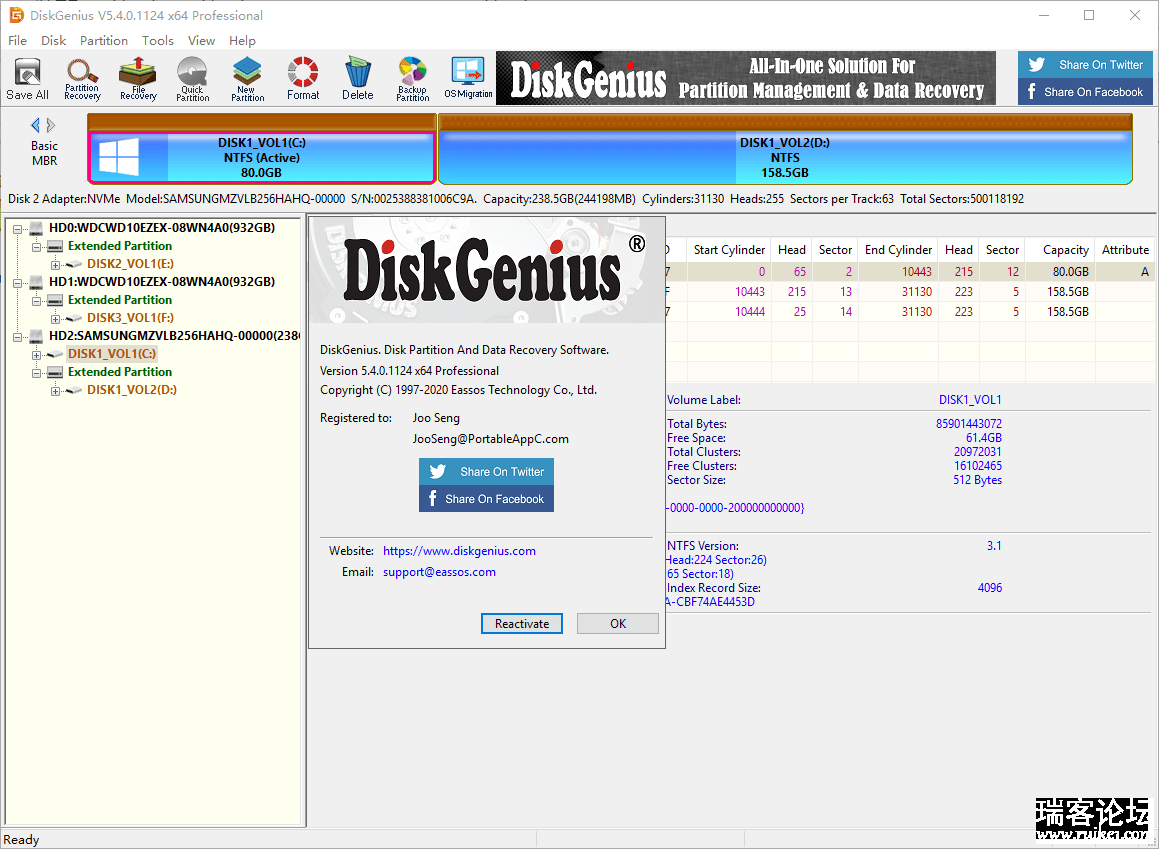This screenshot has width=1159, height=849.
Task: Select HD0:WDCWD10EZEX disk in tree
Action: pyautogui.click(x=162, y=228)
